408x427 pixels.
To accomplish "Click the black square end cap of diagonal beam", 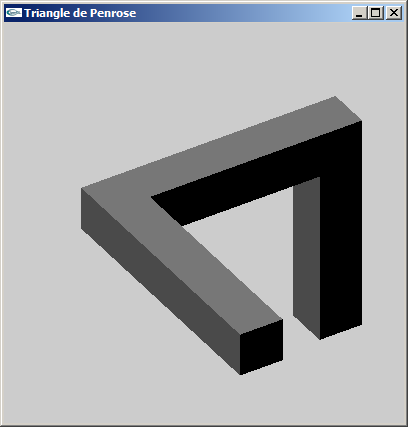I will [261, 347].
